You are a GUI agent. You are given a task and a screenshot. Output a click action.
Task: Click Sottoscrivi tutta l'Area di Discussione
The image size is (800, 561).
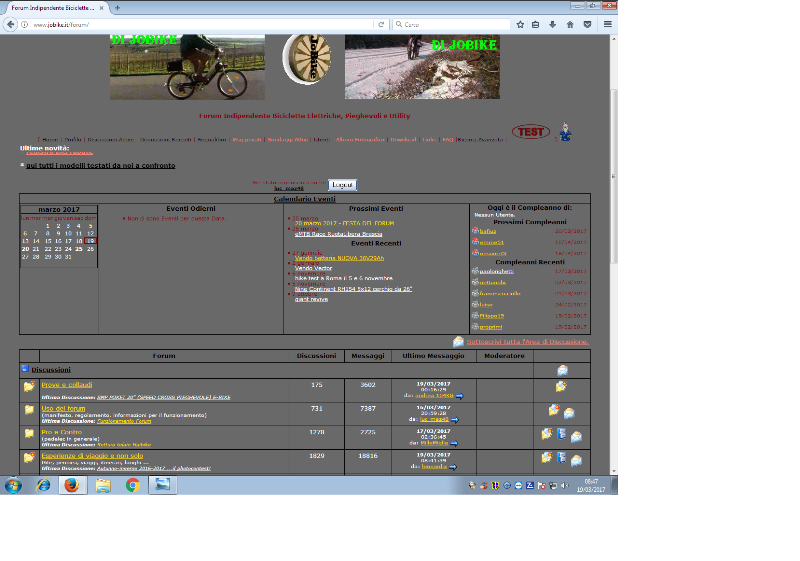click(x=528, y=342)
